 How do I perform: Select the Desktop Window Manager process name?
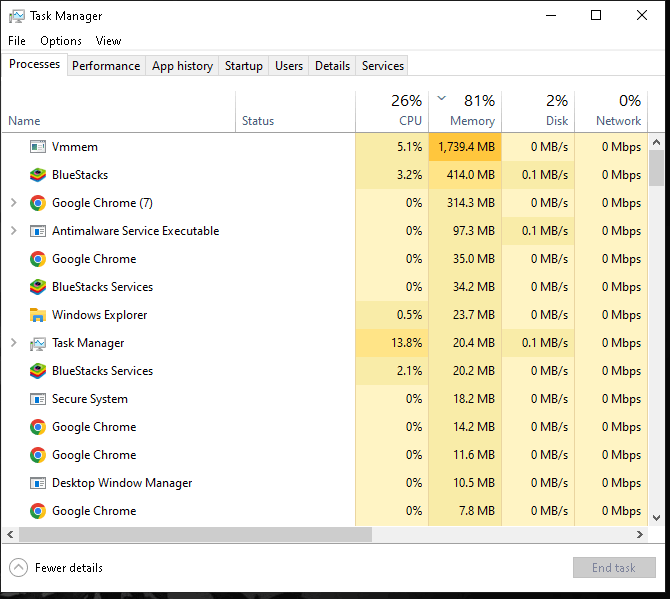click(x=122, y=483)
